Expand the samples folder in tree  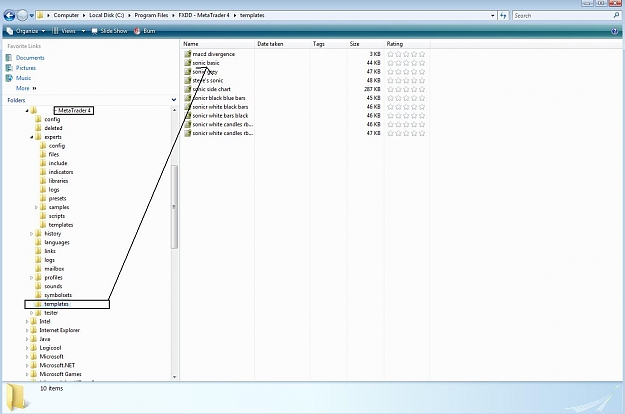tap(36, 207)
